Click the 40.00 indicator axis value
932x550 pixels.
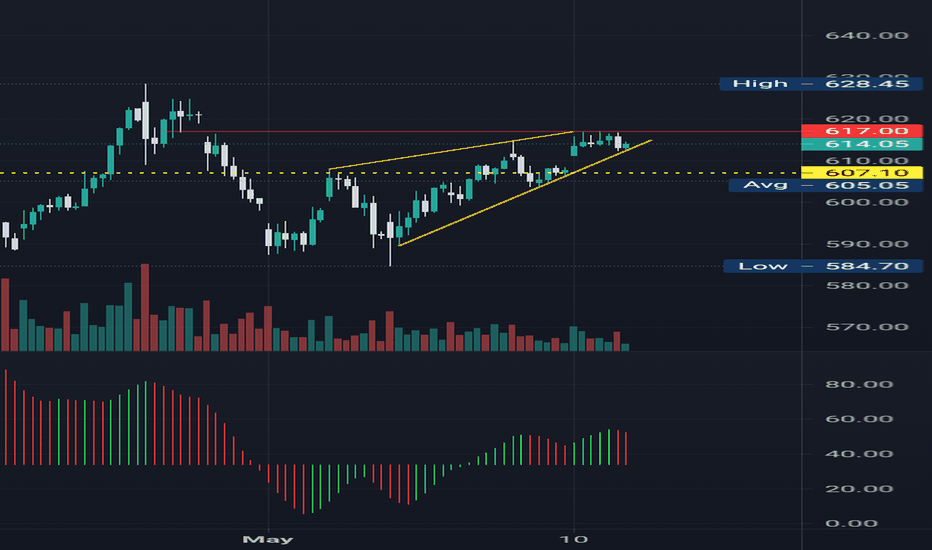(x=859, y=454)
